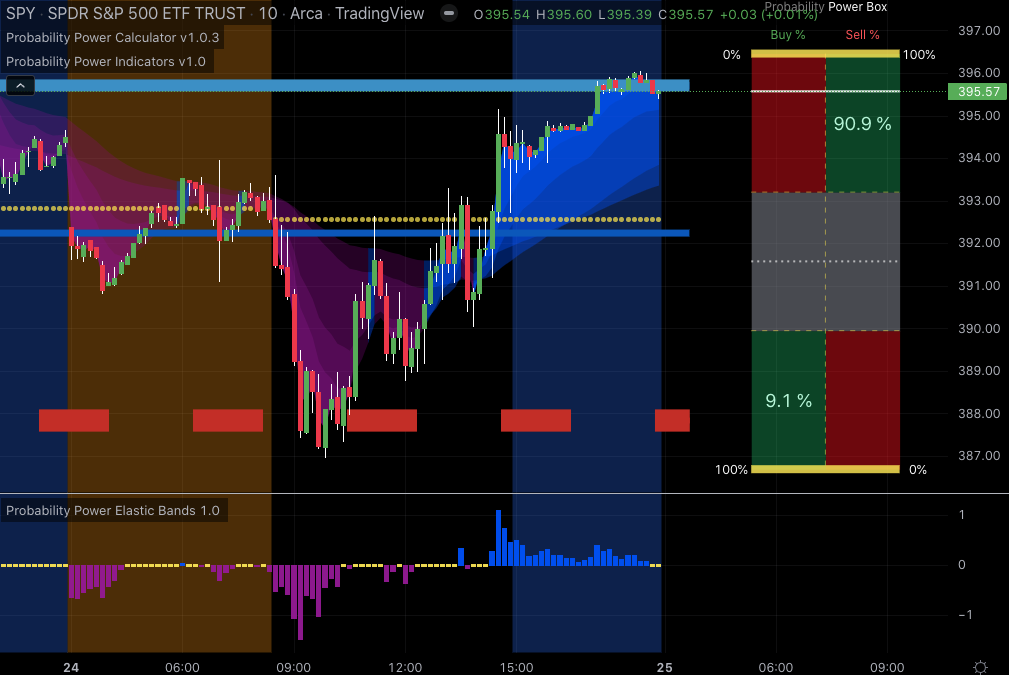Click the 9.1 % buy probability zone
The height and width of the screenshot is (675, 1009).
pos(788,400)
